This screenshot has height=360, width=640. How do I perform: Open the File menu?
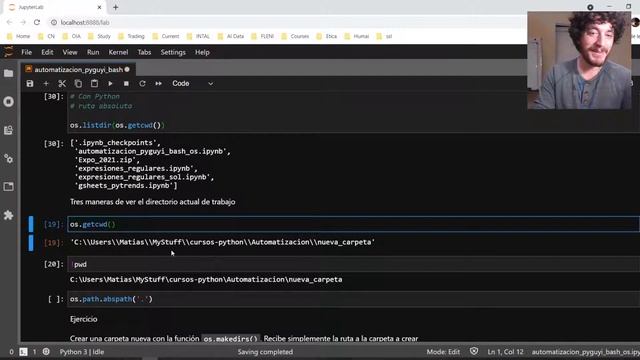click(x=27, y=52)
